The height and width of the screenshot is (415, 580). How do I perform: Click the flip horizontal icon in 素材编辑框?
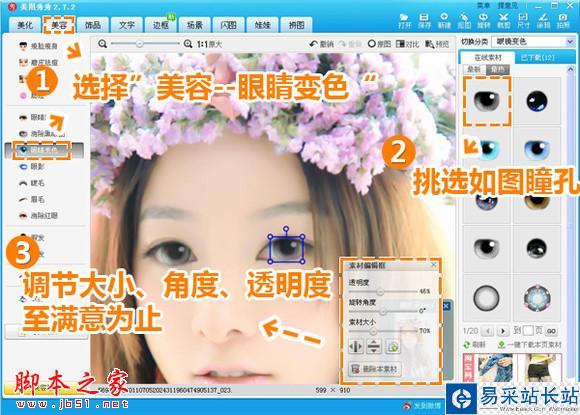(355, 347)
